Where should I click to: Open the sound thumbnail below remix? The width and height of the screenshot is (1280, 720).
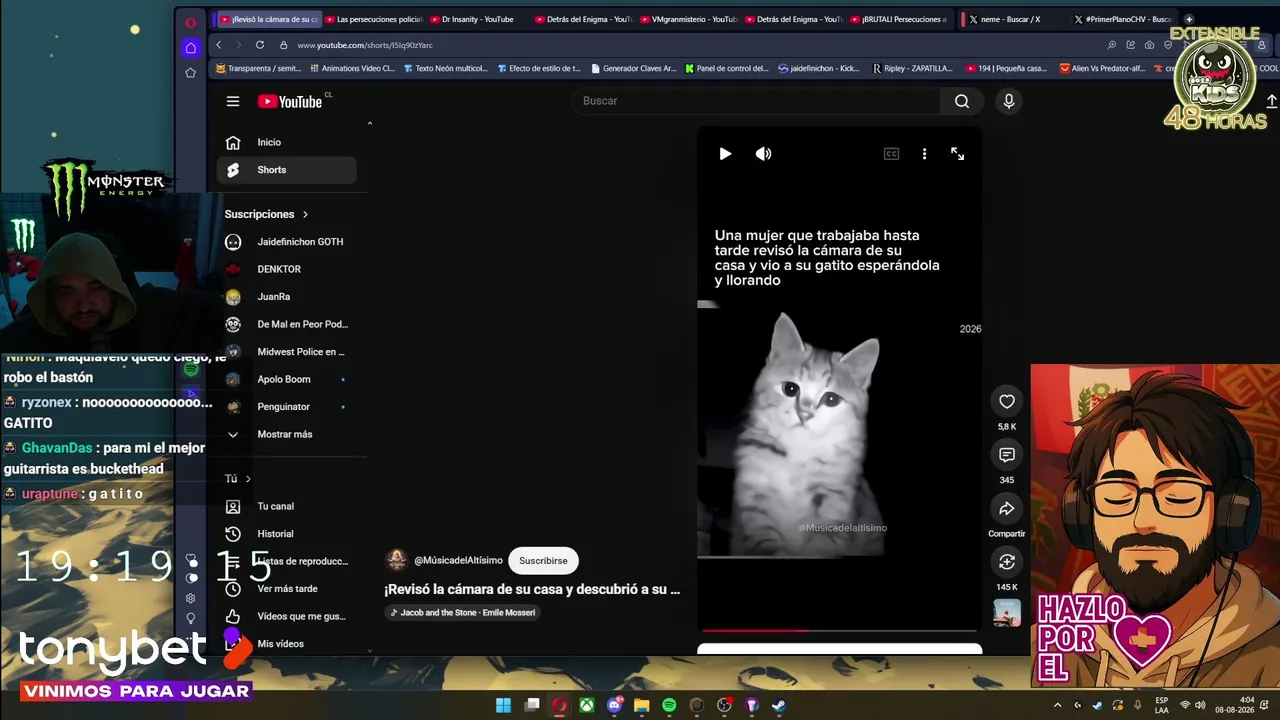(1007, 612)
